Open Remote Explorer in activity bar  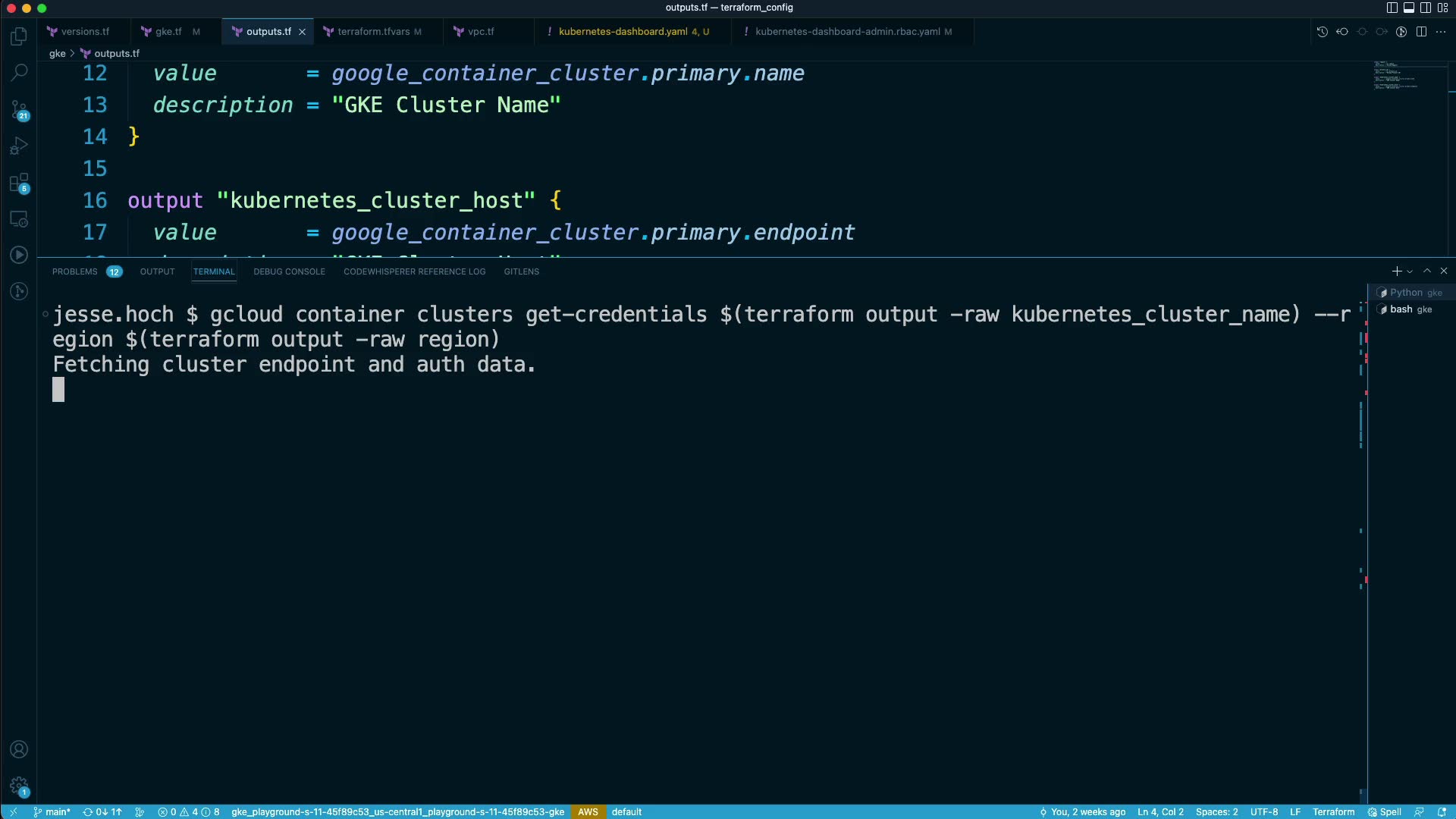[x=19, y=219]
